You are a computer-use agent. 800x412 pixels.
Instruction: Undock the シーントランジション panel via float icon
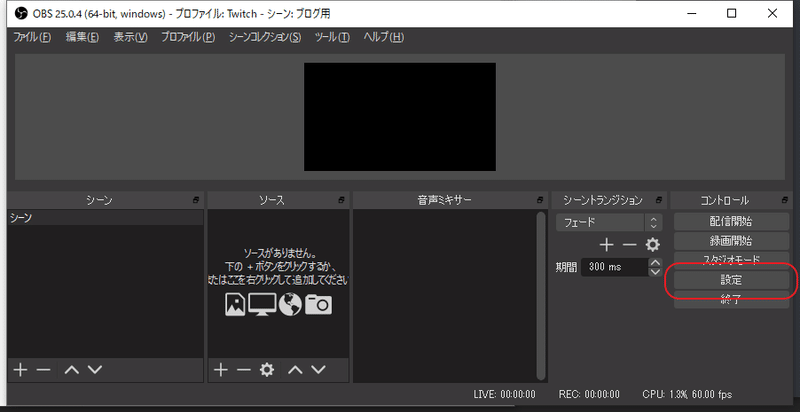click(659, 200)
